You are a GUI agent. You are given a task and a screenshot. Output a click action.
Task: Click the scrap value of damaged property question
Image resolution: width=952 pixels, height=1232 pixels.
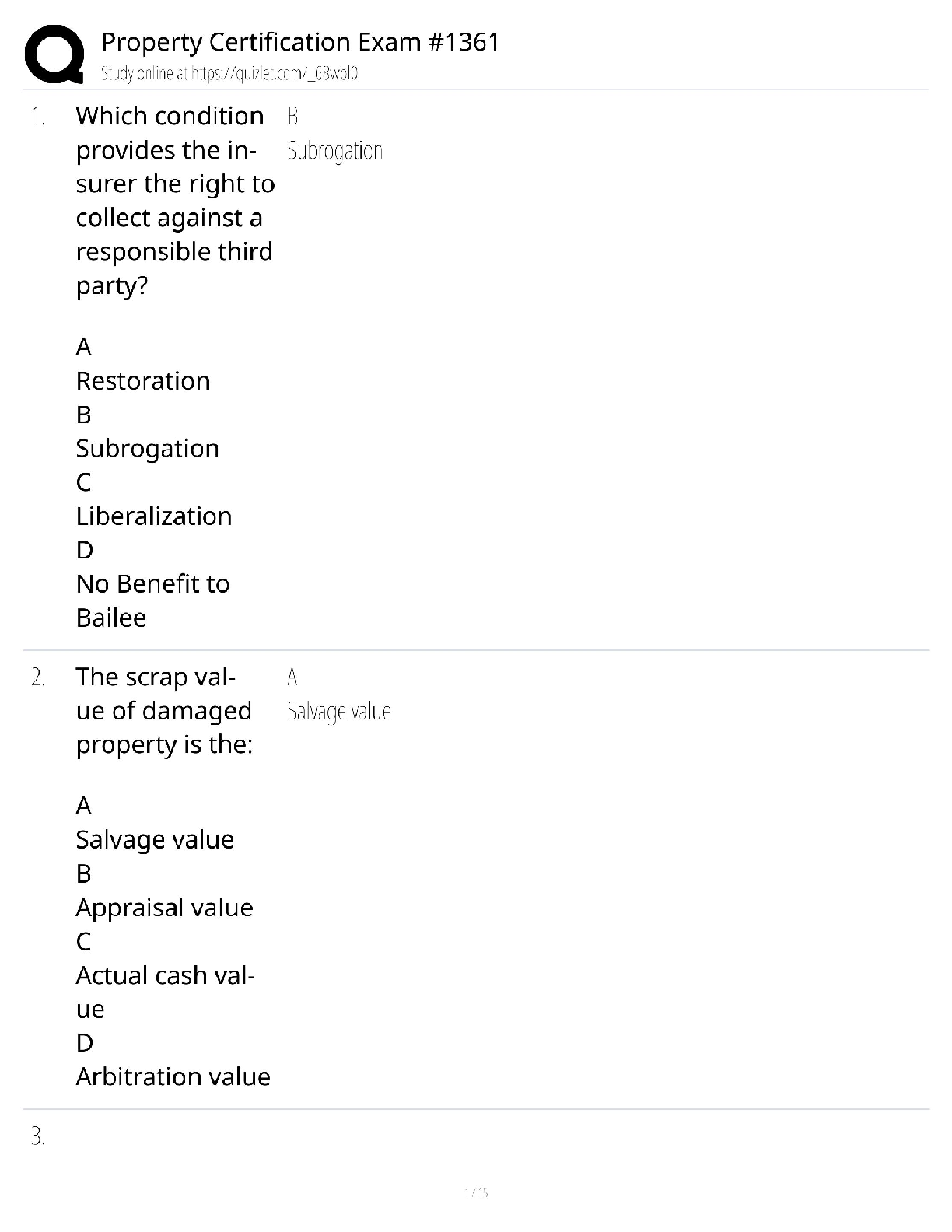[x=164, y=711]
